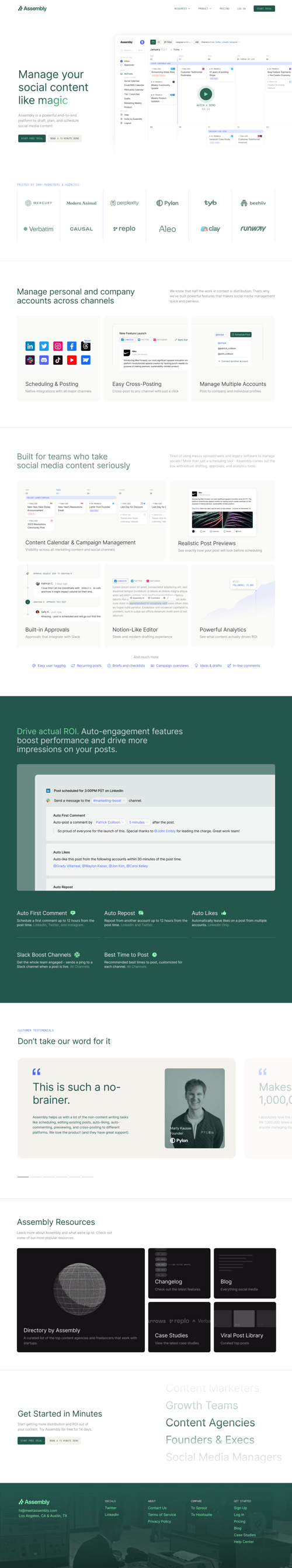The image size is (292, 1568).
Task: Click the Causal logo
Action: (x=82, y=229)
